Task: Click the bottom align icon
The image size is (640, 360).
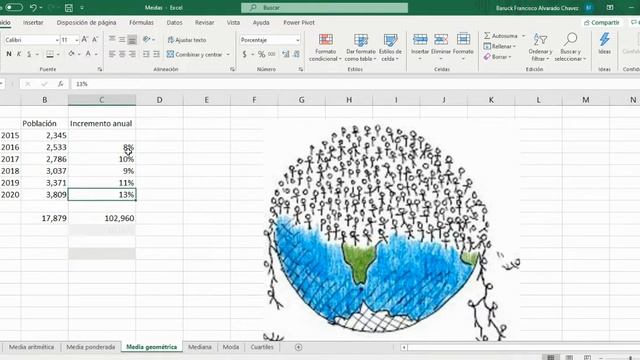Action: pyautogui.click(x=132, y=40)
